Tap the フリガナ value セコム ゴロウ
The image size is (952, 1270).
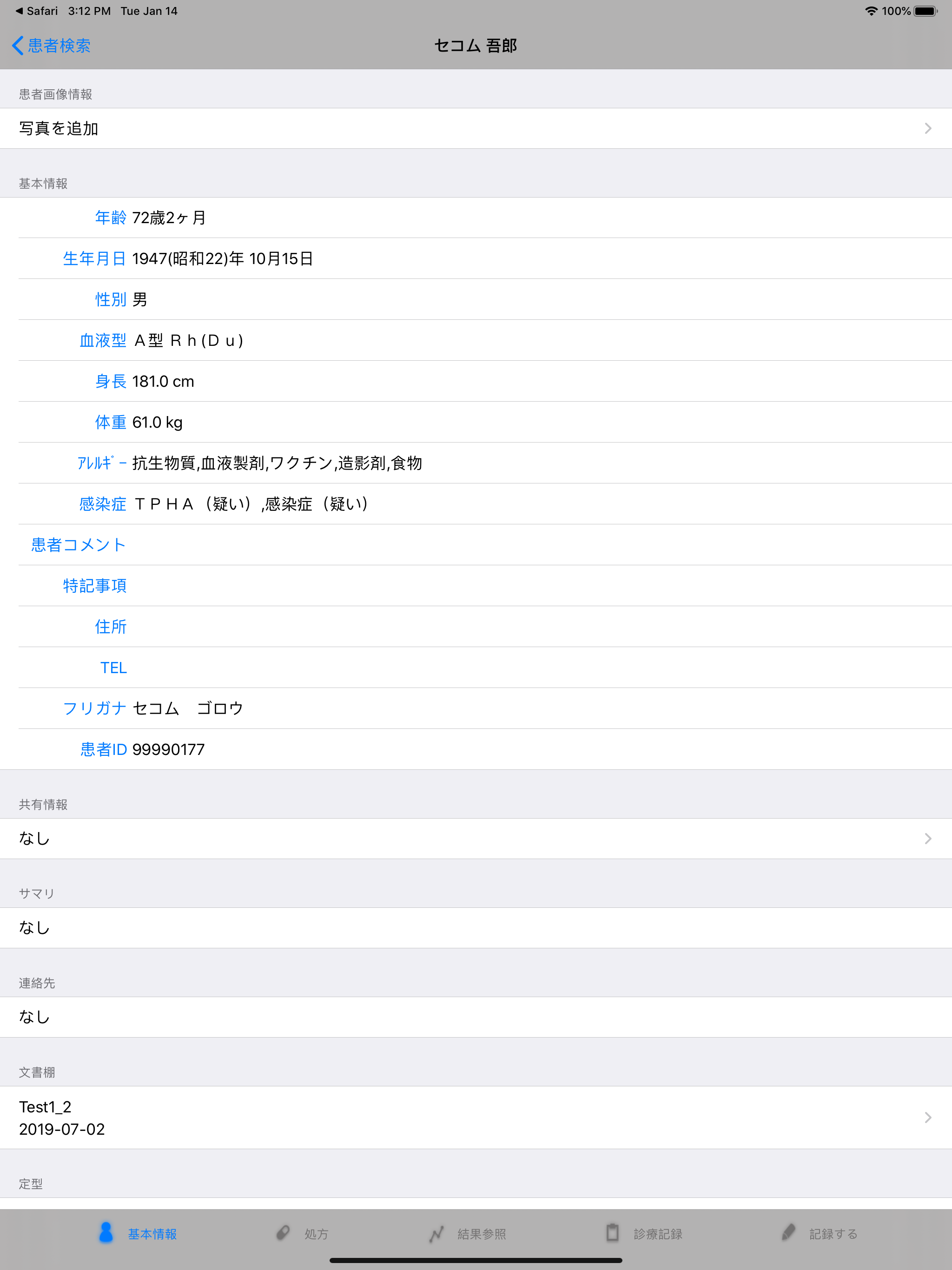pos(188,708)
